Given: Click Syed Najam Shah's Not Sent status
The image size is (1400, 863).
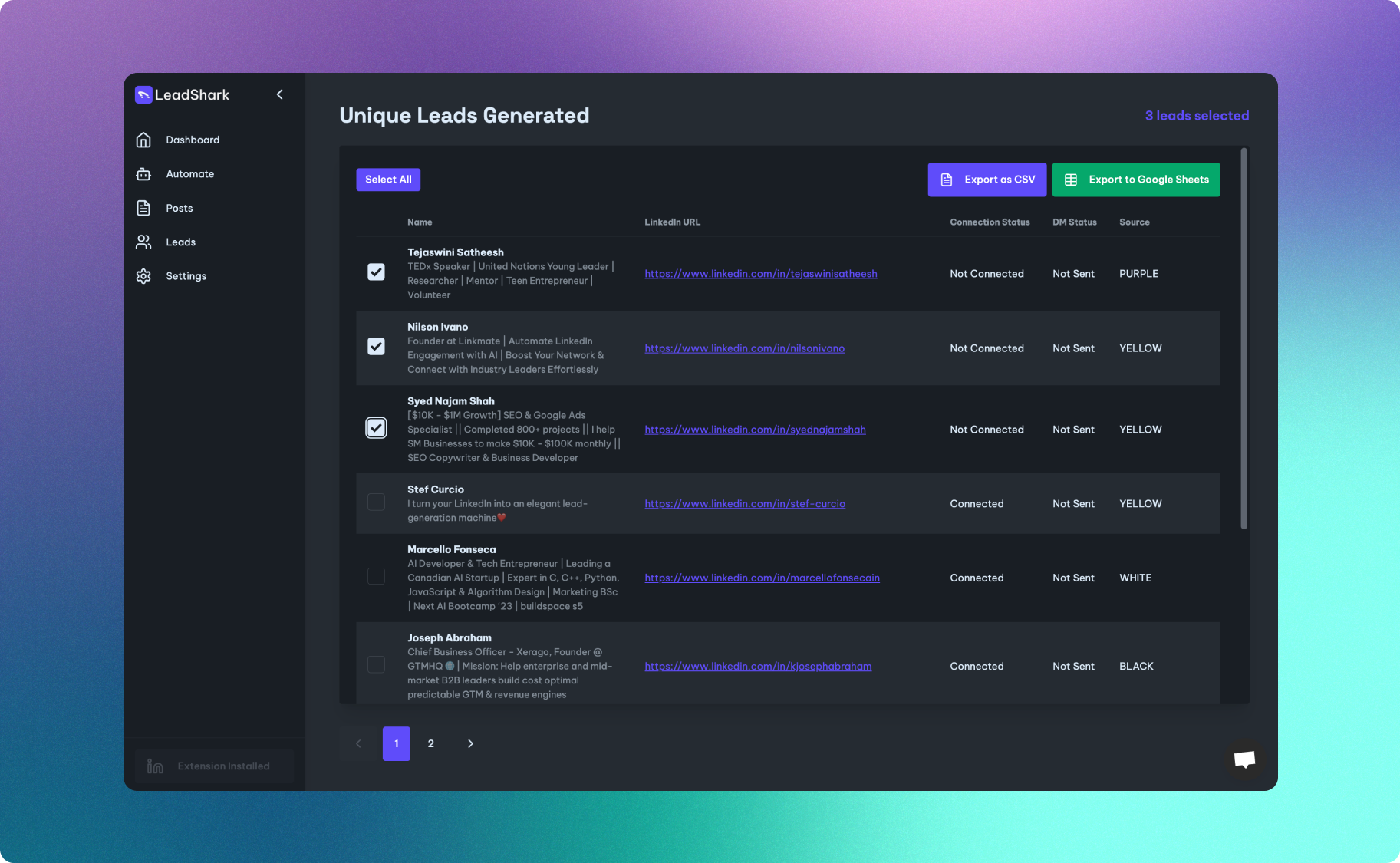Looking at the screenshot, I should coord(1073,430).
